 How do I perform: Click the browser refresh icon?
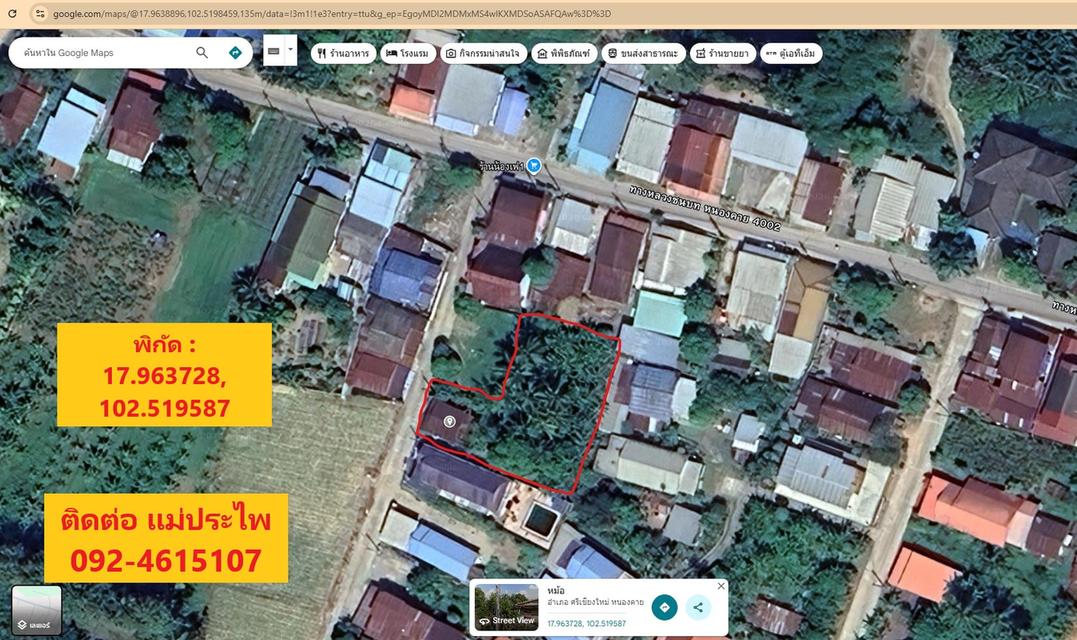tap(11, 13)
